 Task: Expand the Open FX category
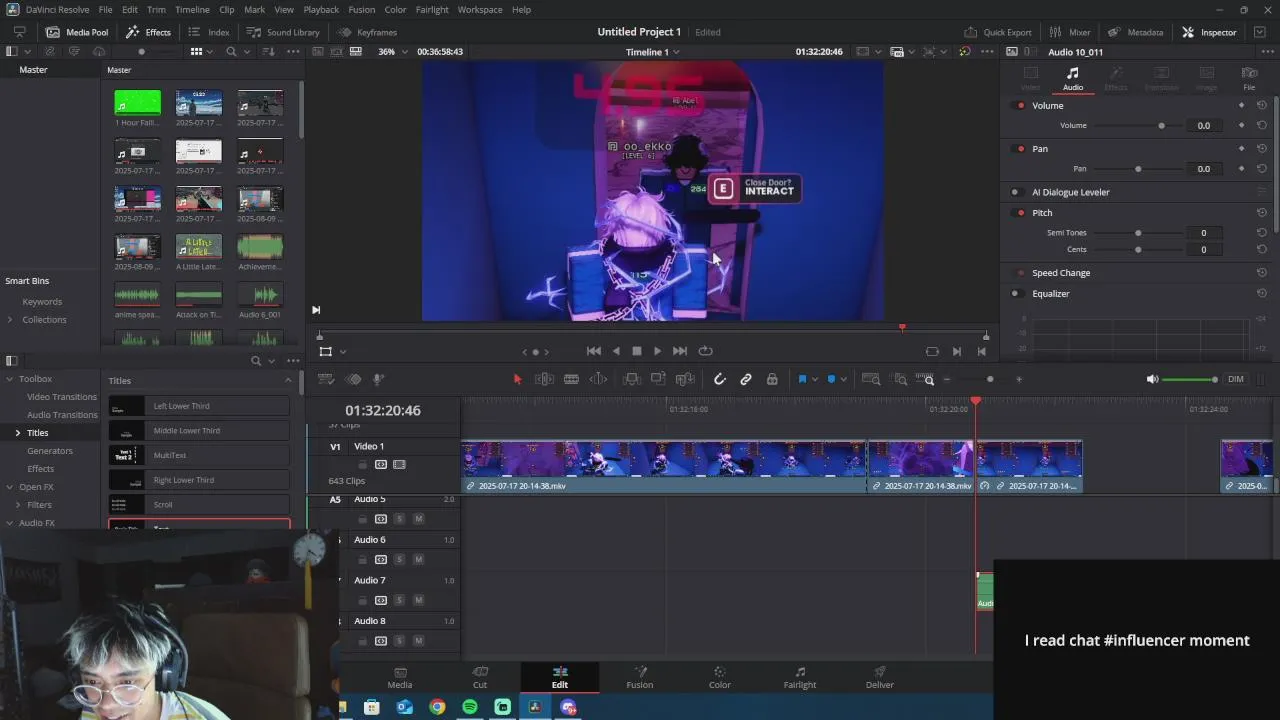click(10, 487)
